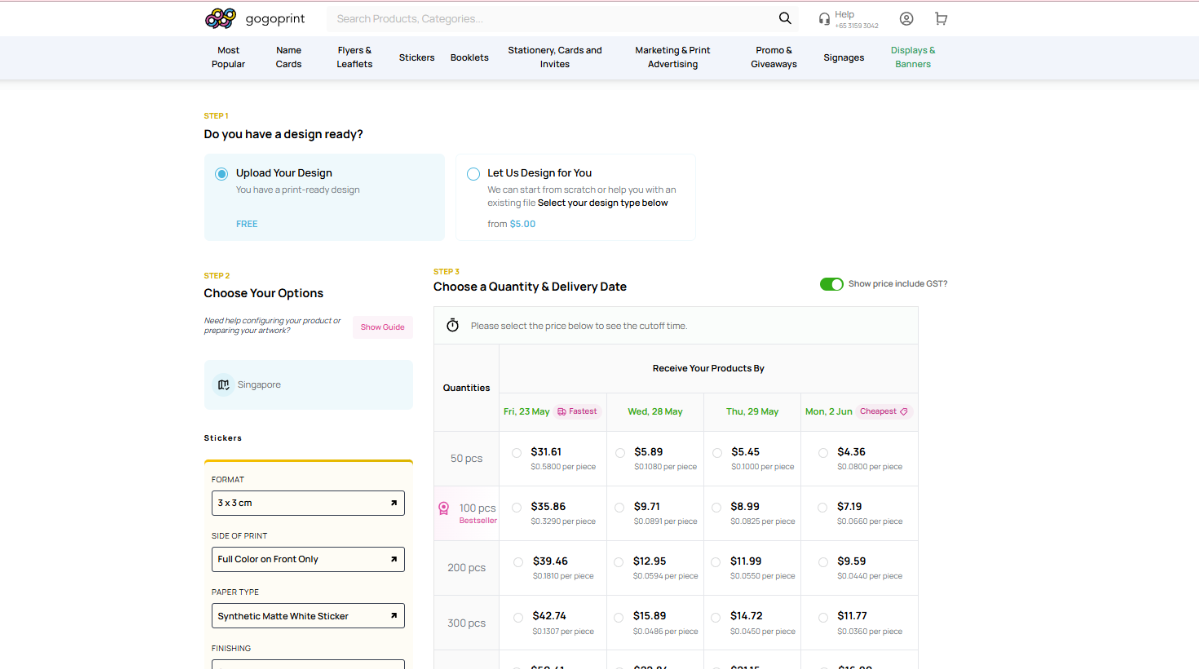Select 50 pcs at $5.45

coord(716,453)
